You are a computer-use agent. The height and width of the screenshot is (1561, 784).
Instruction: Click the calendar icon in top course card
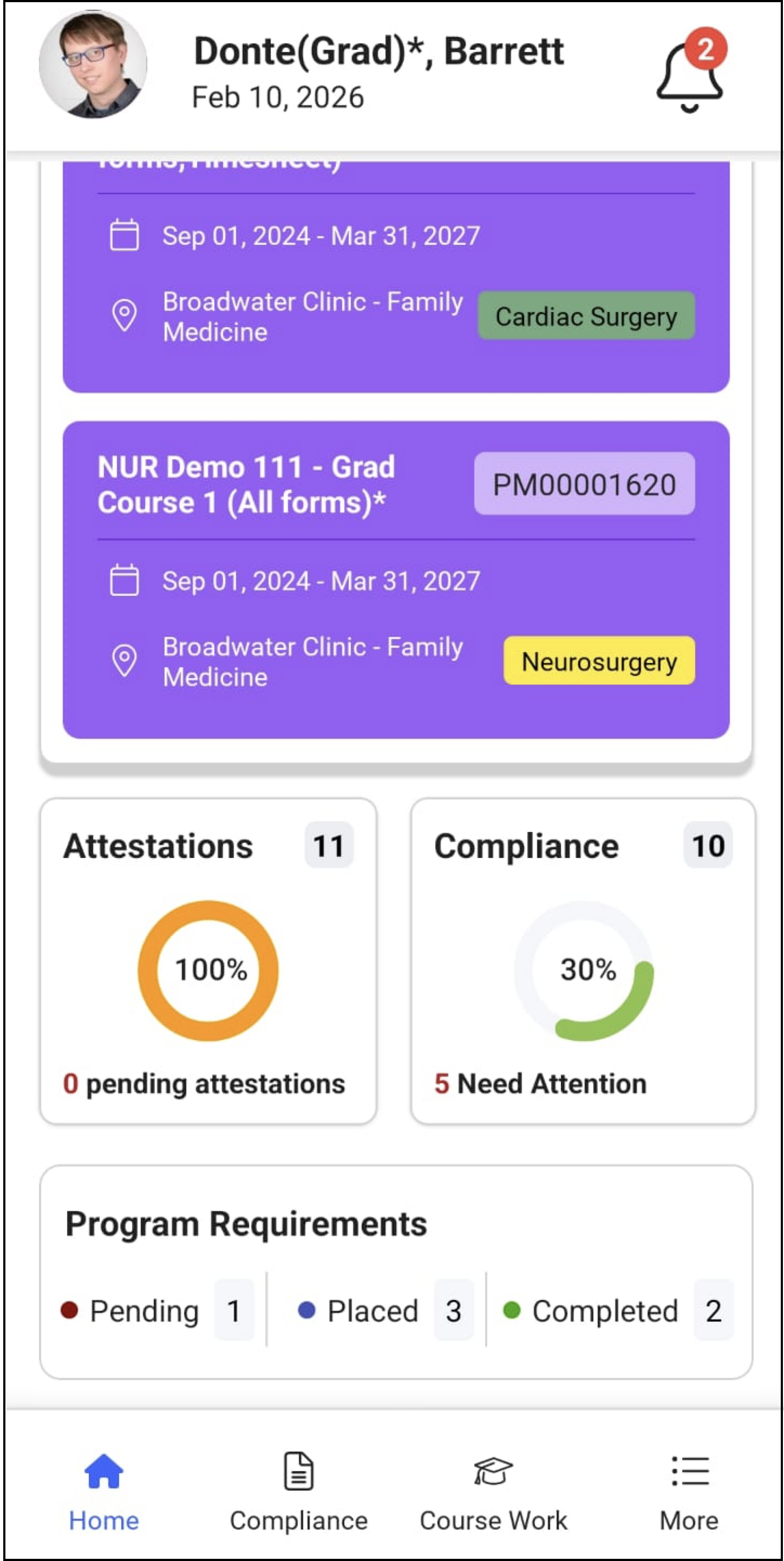(x=124, y=235)
